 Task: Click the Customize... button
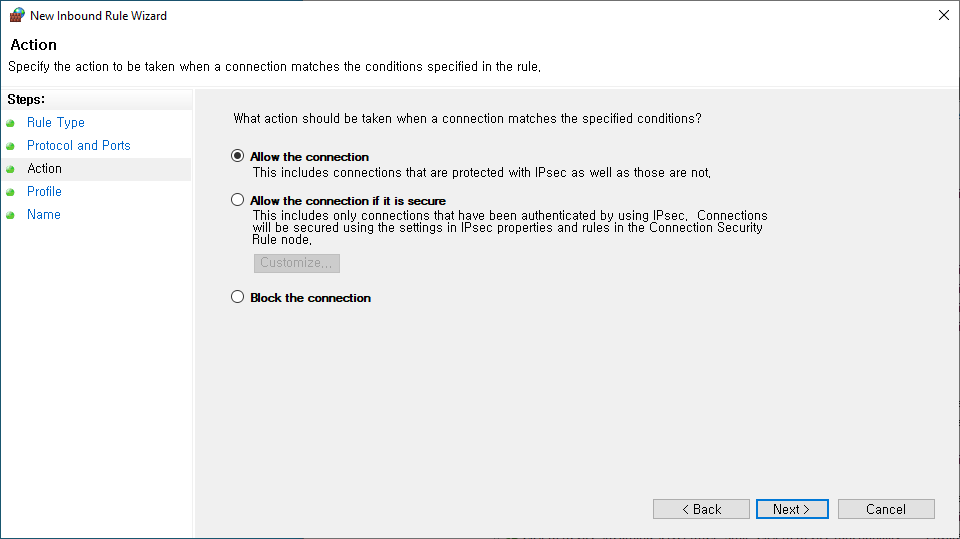pos(296,263)
